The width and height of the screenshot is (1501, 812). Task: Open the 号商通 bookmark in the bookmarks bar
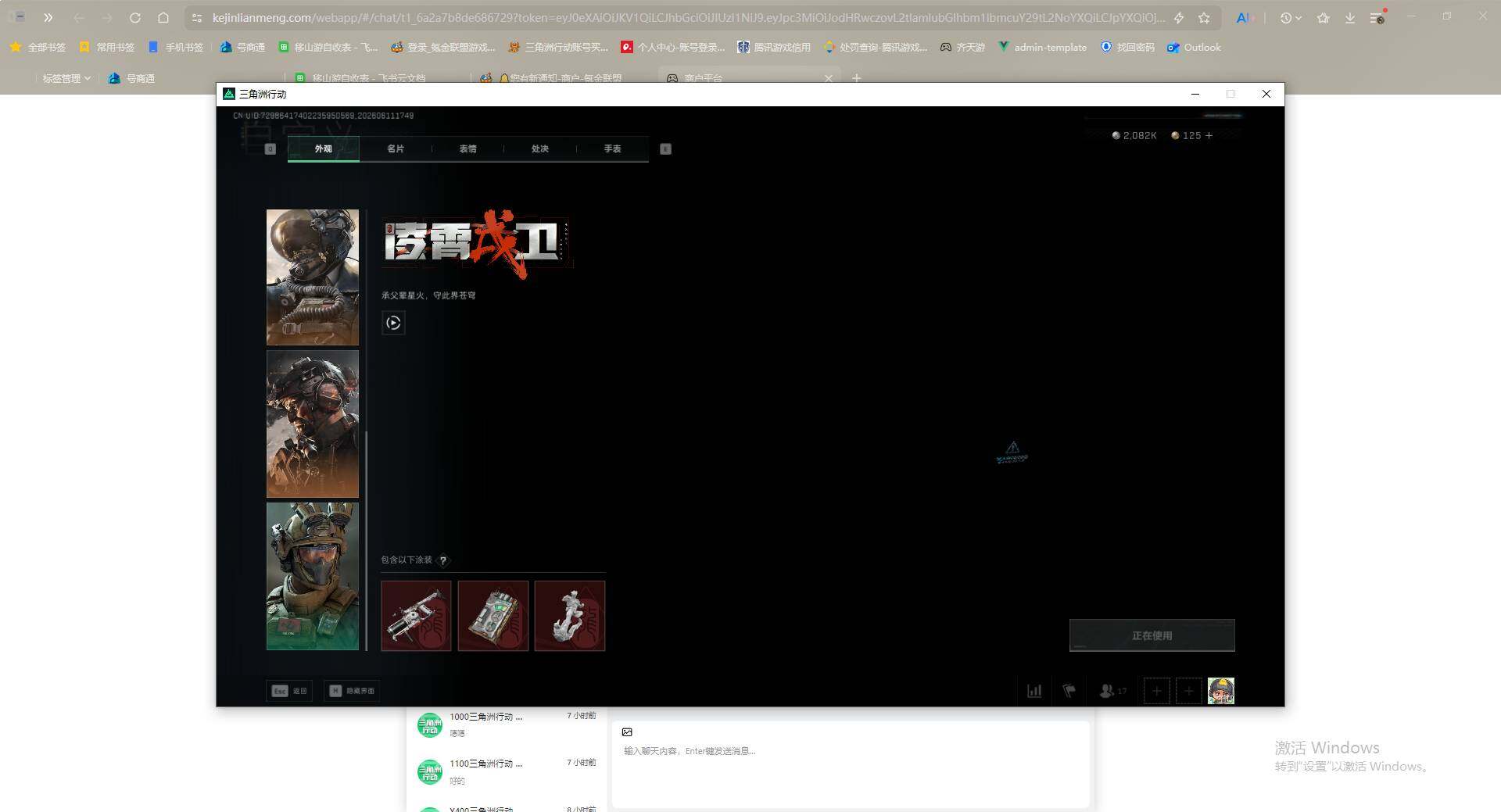point(242,47)
